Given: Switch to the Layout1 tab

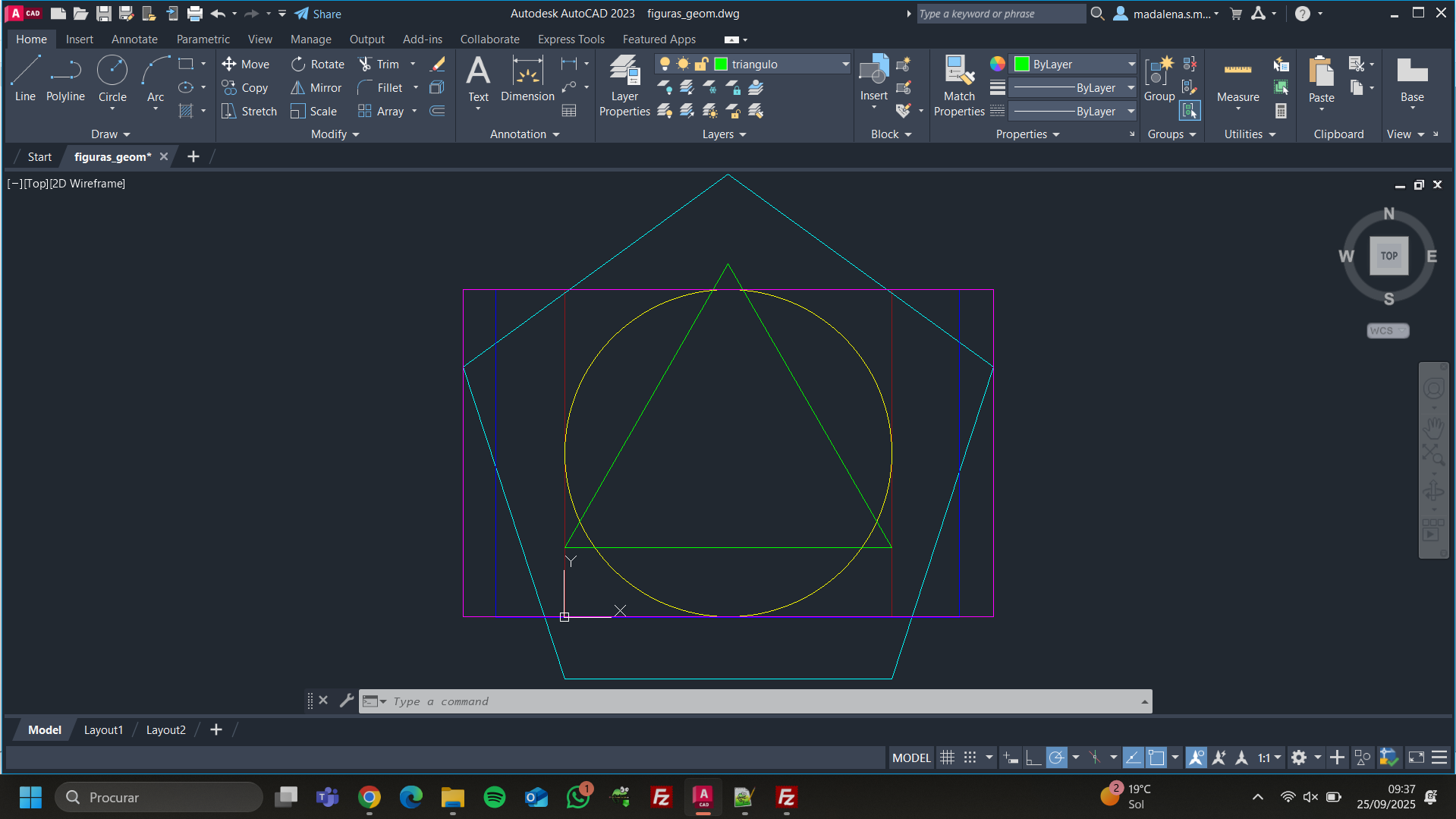Looking at the screenshot, I should [103, 729].
